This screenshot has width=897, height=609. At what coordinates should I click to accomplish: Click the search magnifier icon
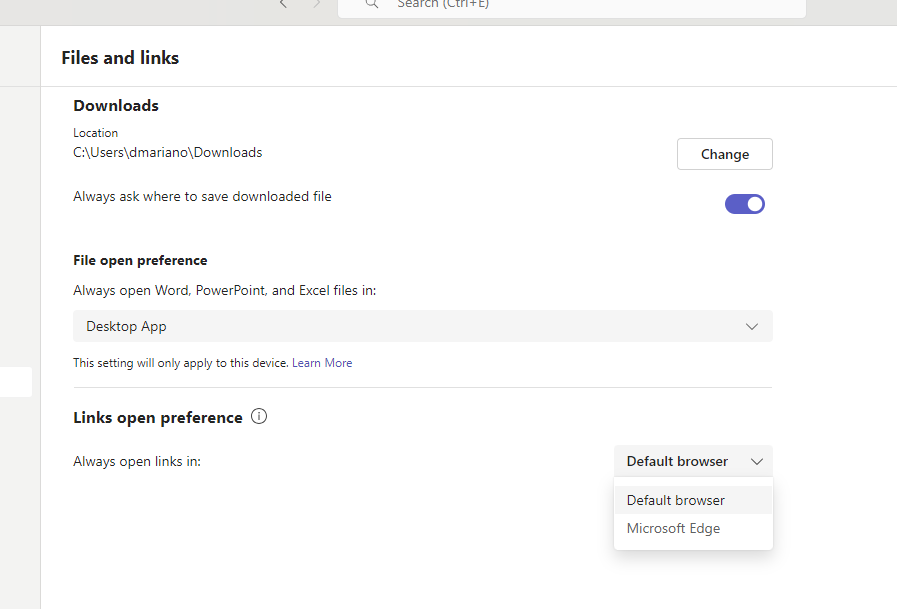tap(371, 4)
